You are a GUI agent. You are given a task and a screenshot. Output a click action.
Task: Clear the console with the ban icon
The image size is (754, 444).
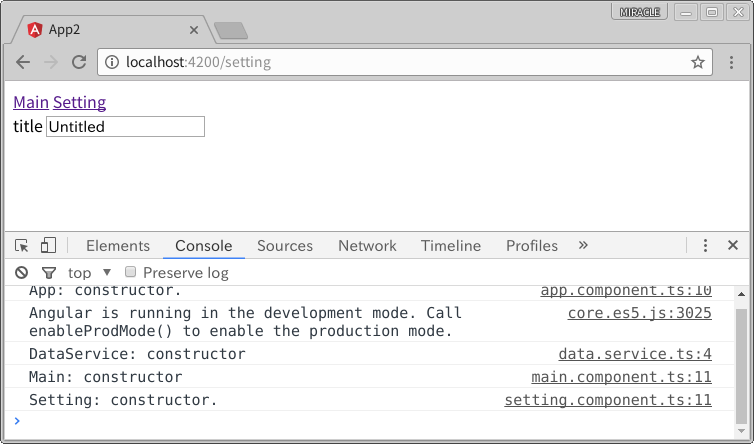tap(22, 273)
